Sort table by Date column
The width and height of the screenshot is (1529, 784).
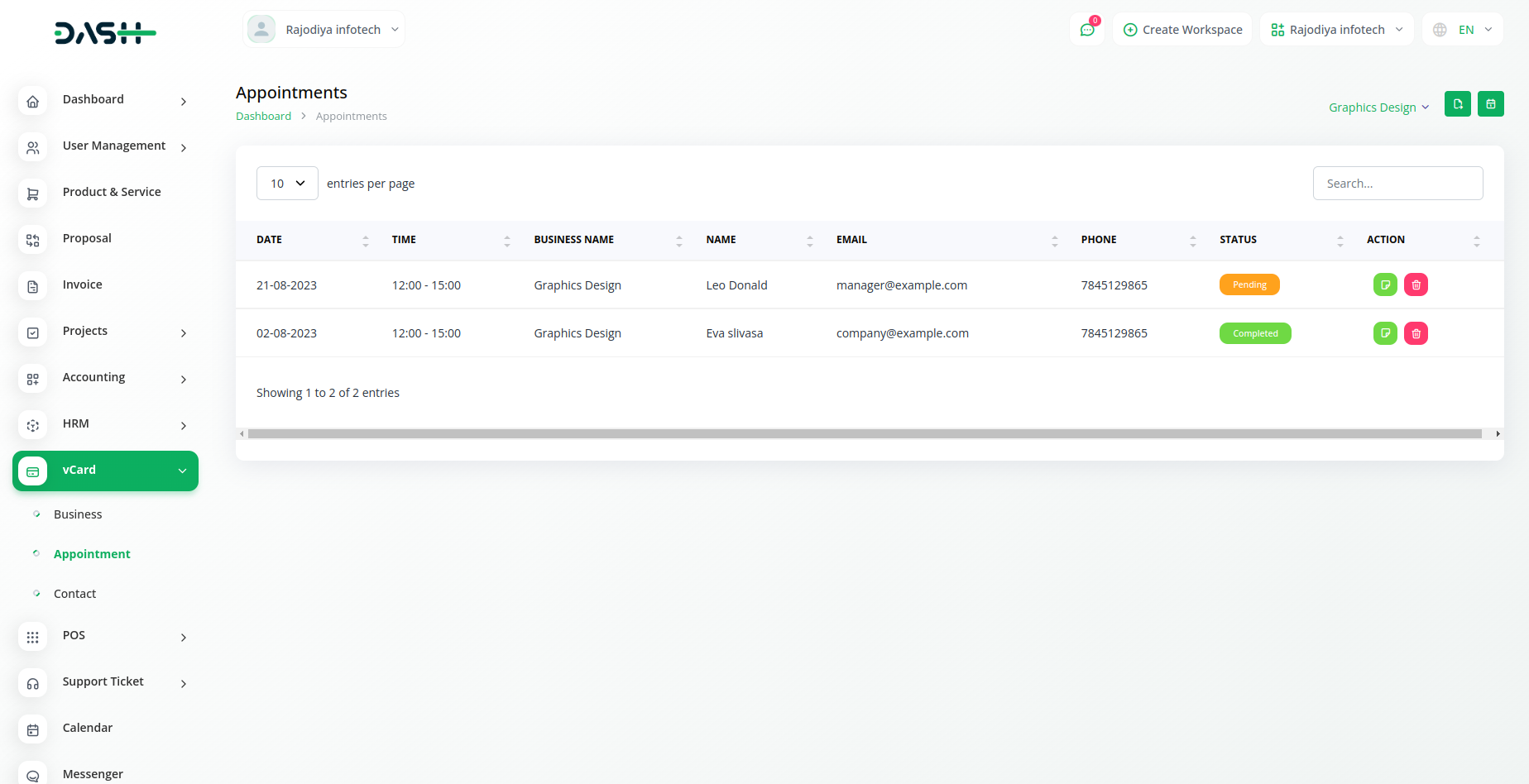365,241
